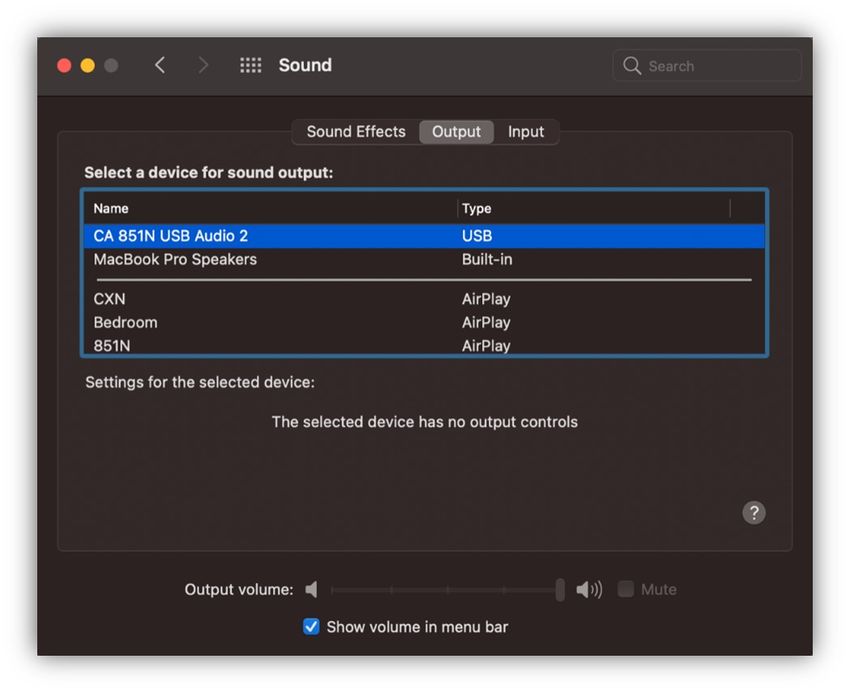Image resolution: width=850 pixels, height=693 pixels.
Task: Switch to the Sound Effects tab
Action: pos(355,132)
